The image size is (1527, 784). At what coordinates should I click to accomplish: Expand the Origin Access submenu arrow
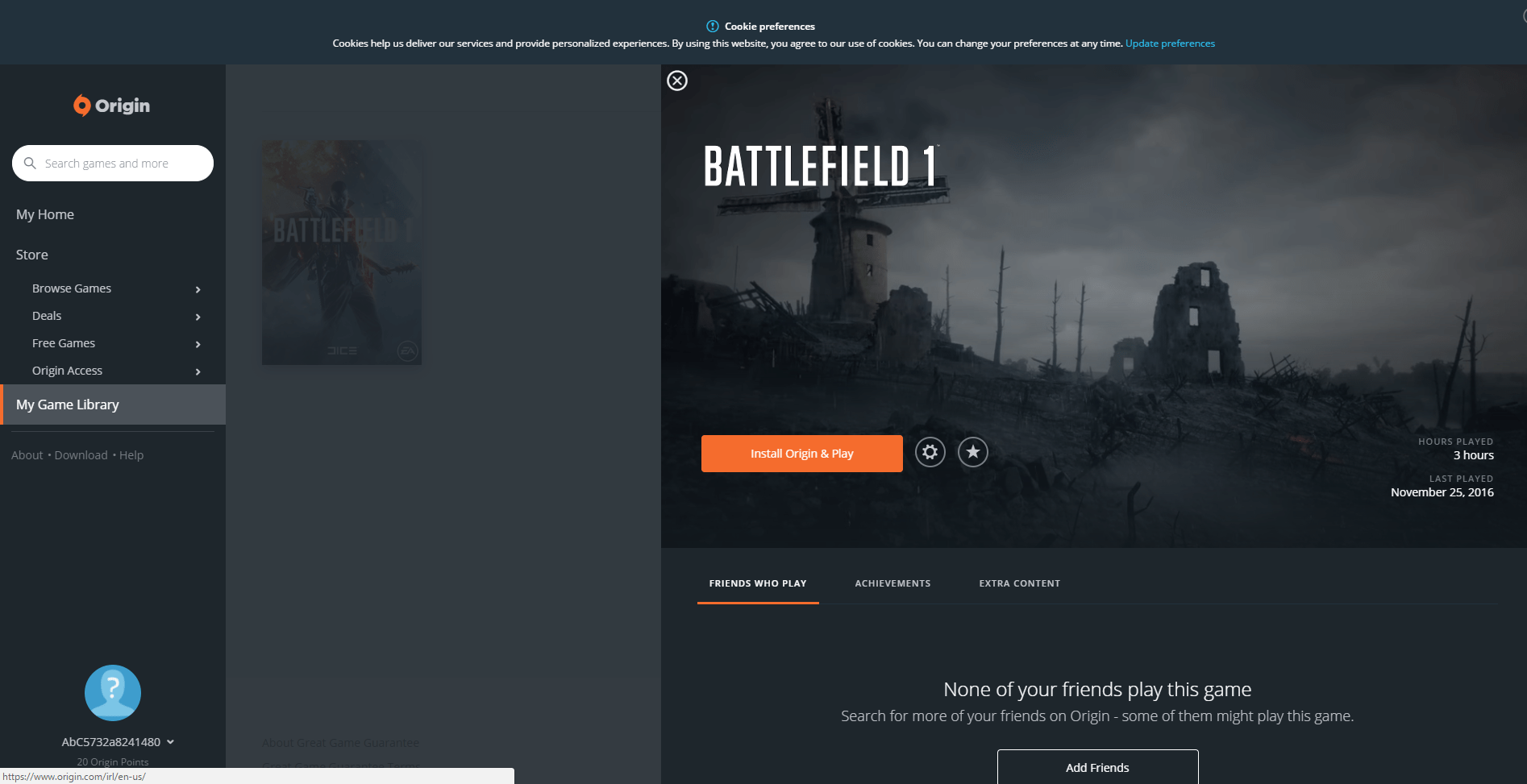tap(198, 371)
